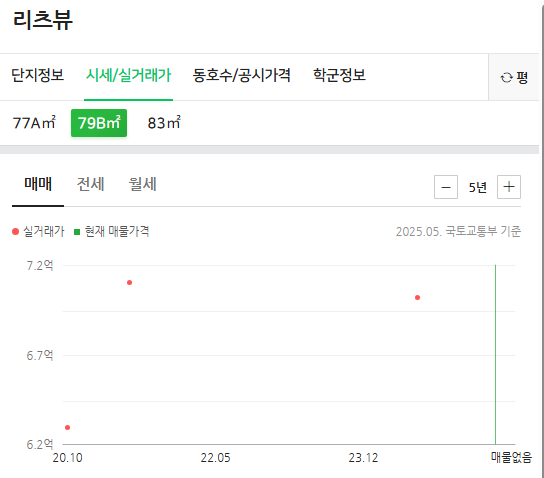The height and width of the screenshot is (478, 544).
Task: Click the red data point after 23.12
Action: point(417,297)
